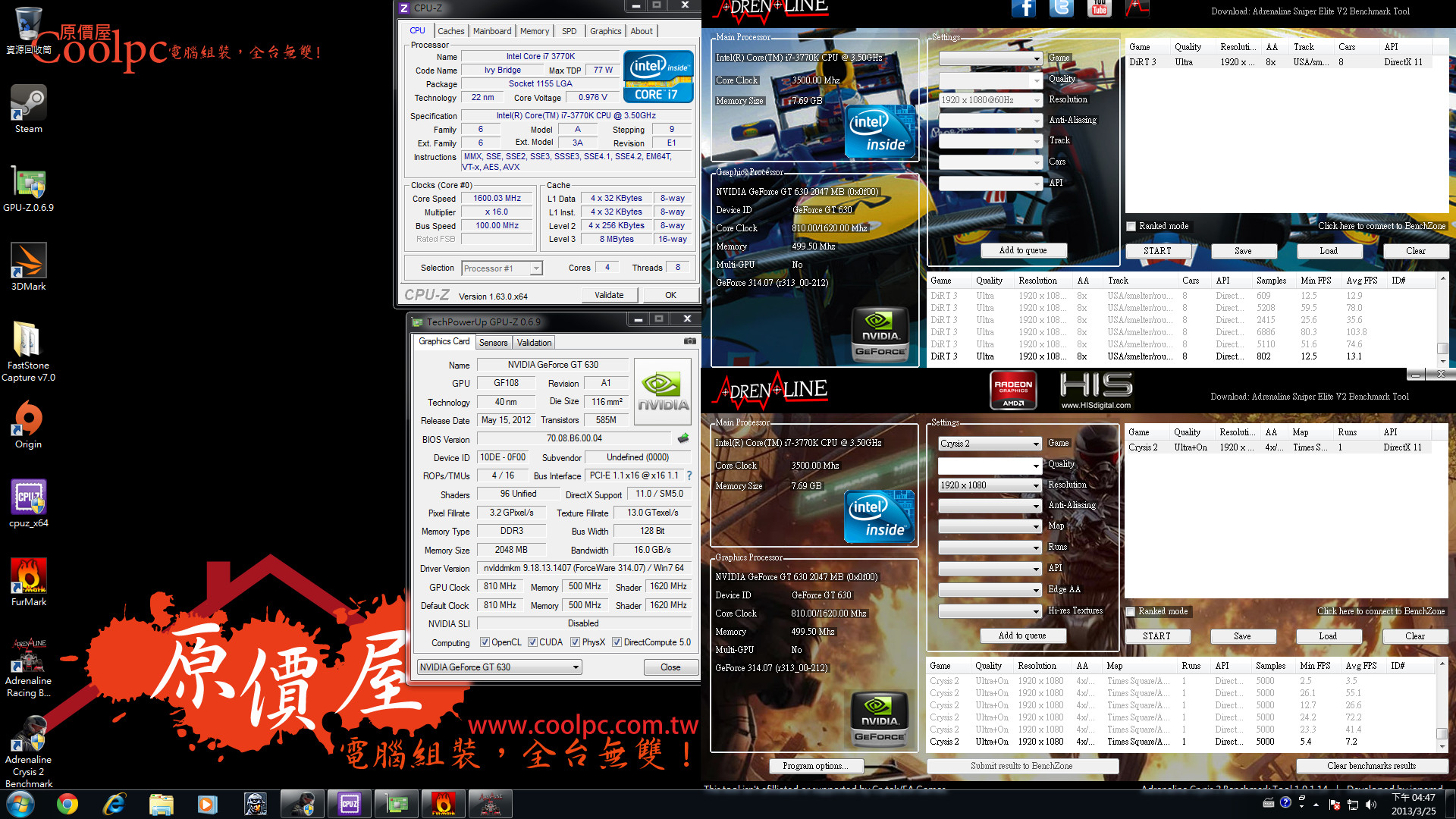Click the Close button in GPU-Z
This screenshot has height=819, width=1456.
click(670, 667)
